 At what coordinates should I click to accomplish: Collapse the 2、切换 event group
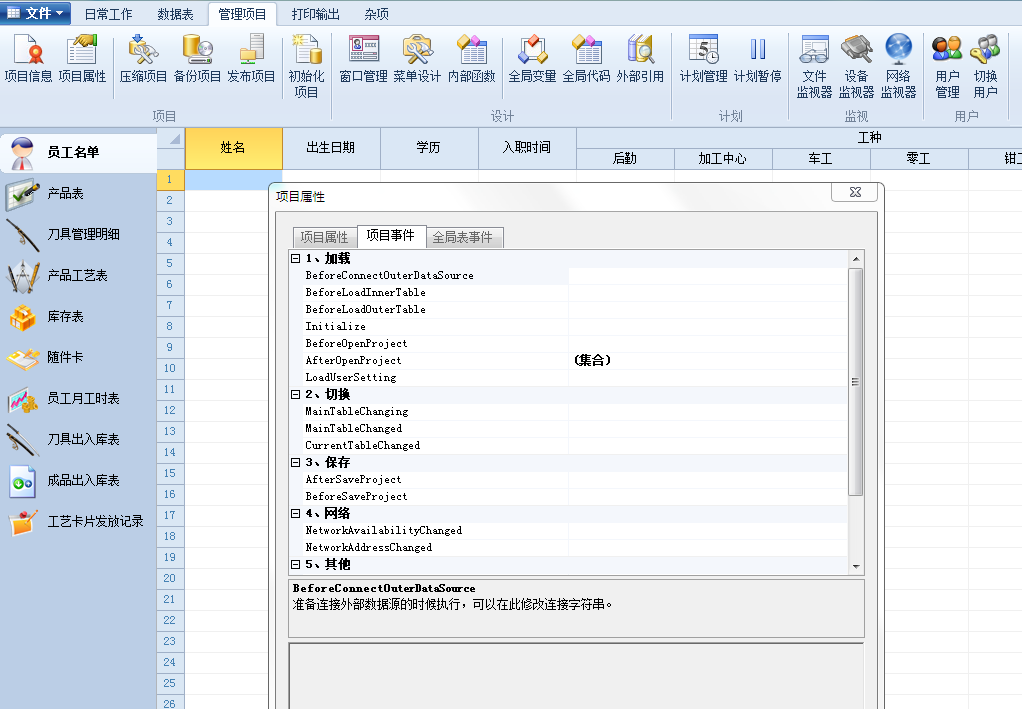(296, 395)
